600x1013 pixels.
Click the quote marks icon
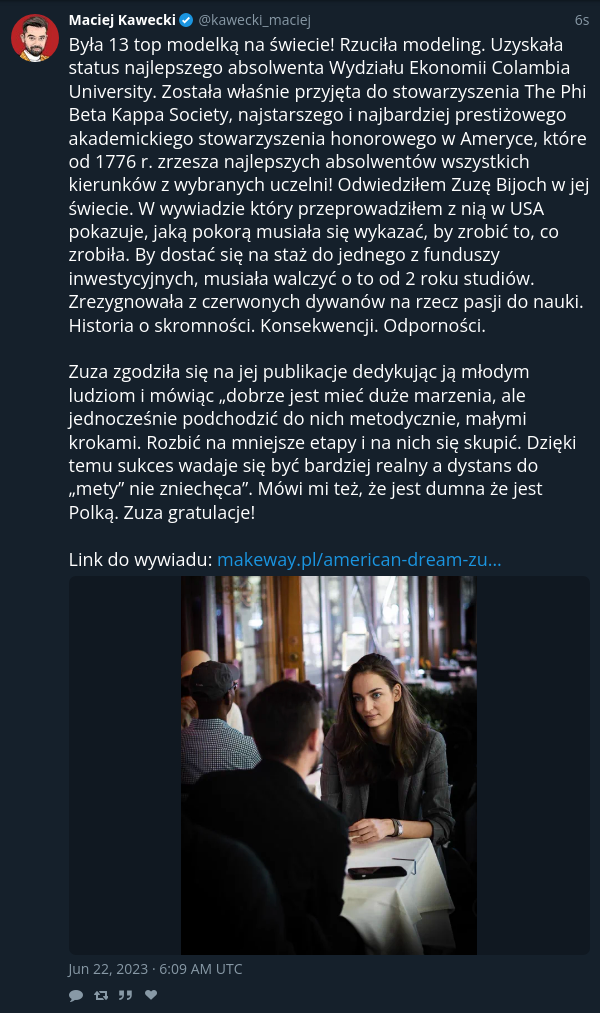pos(125,995)
